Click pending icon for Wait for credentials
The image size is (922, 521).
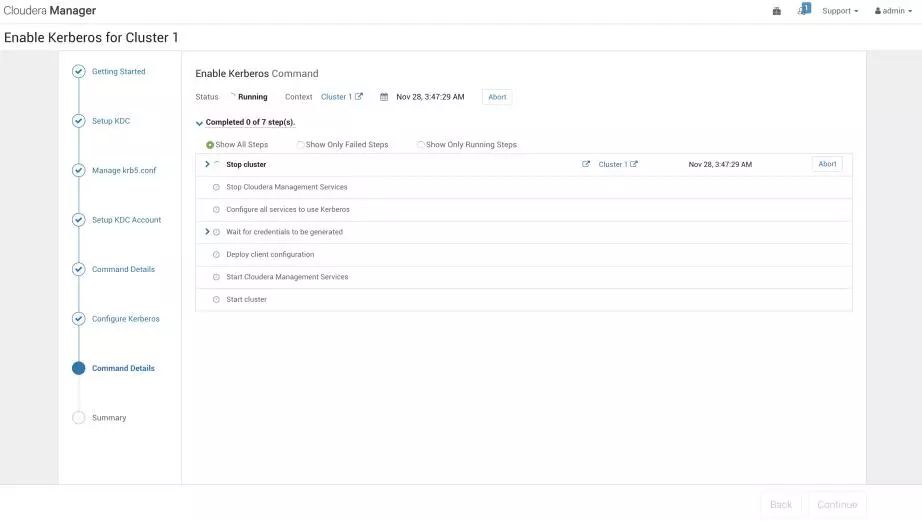click(216, 232)
